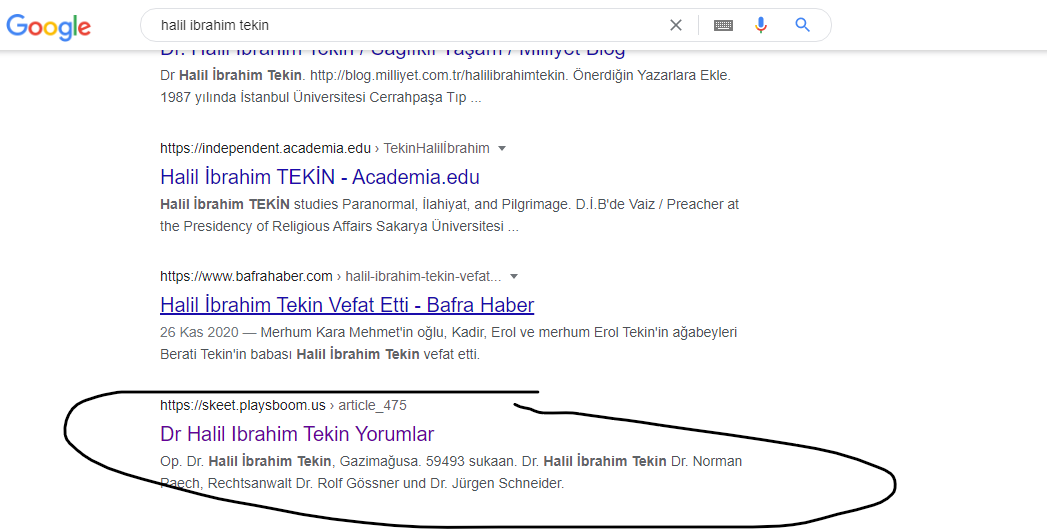Viewport: 1047px width, 531px height.
Task: Clear the search box with X
Action: tap(676, 25)
